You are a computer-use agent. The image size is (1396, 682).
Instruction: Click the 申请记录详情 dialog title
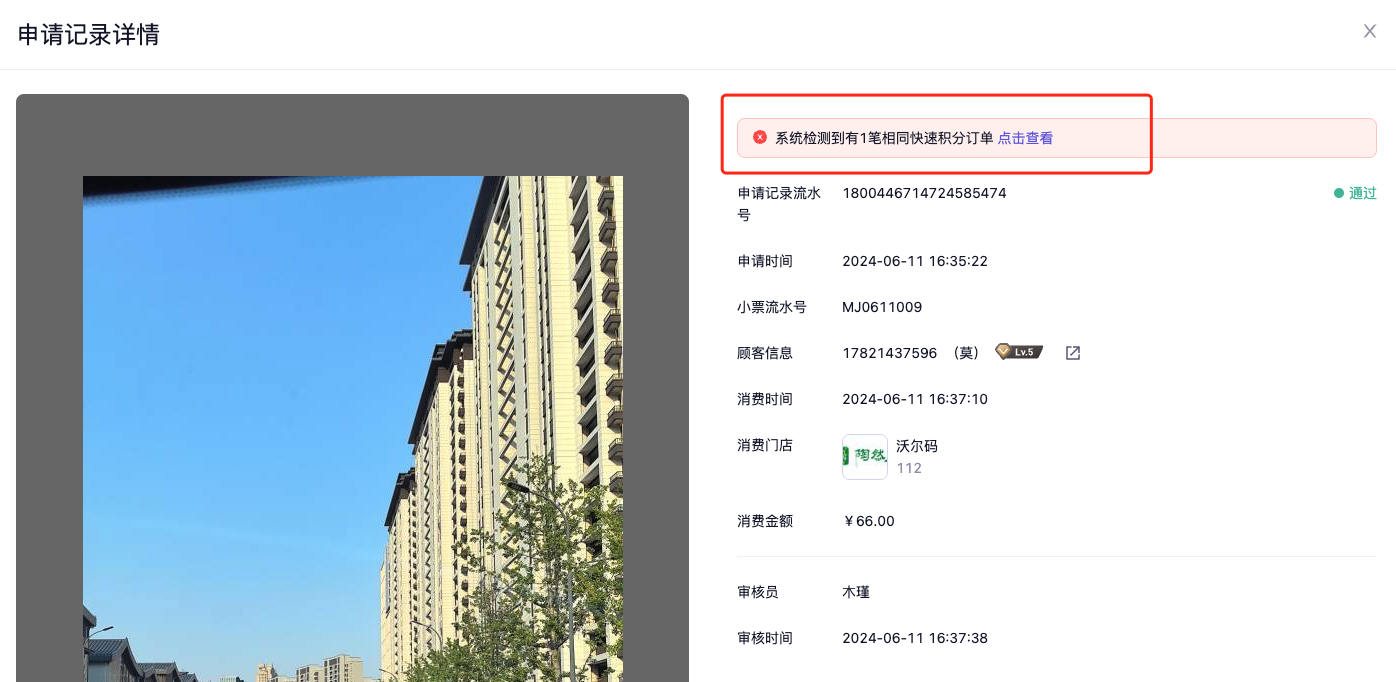coord(89,35)
